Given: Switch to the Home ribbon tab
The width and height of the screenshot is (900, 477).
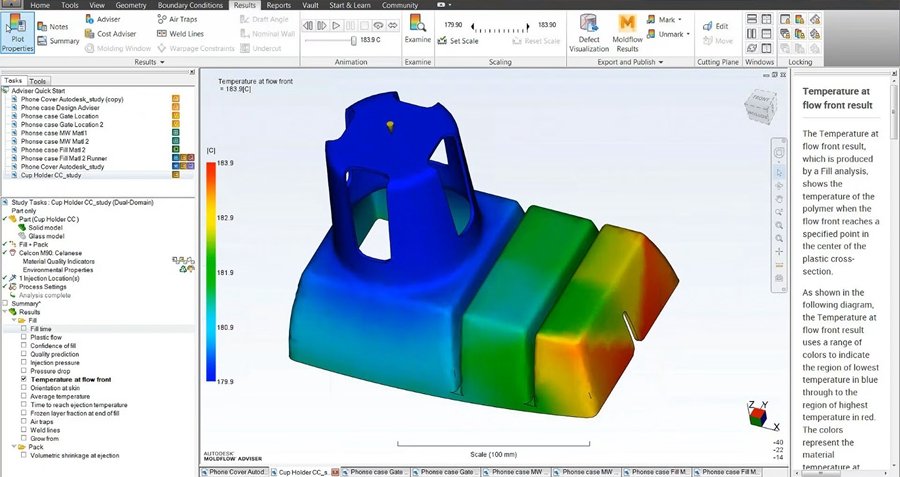Looking at the screenshot, I should (x=40, y=5).
